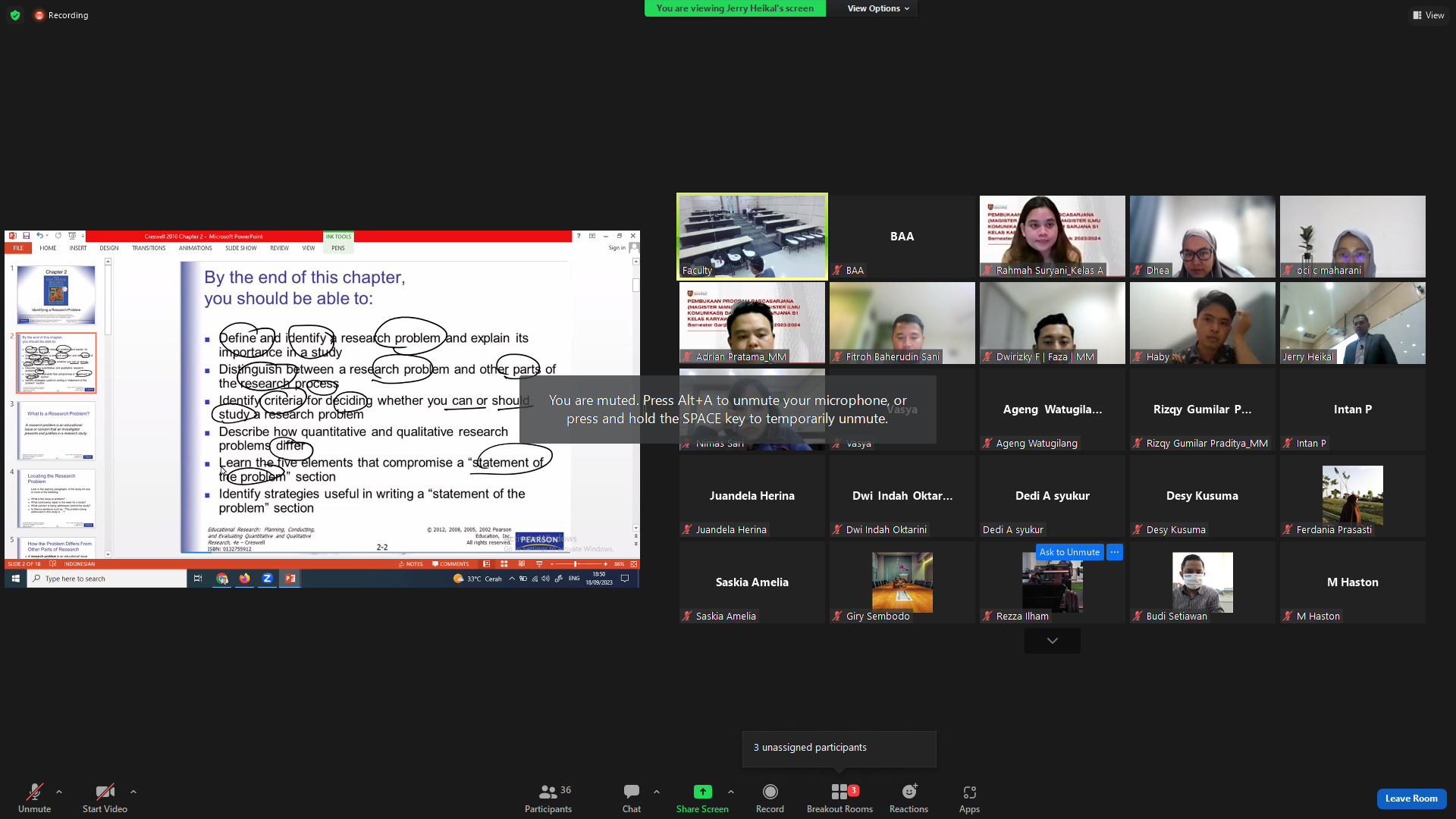
Task: Expand video settings arrow next to Start Video
Action: pos(133,792)
